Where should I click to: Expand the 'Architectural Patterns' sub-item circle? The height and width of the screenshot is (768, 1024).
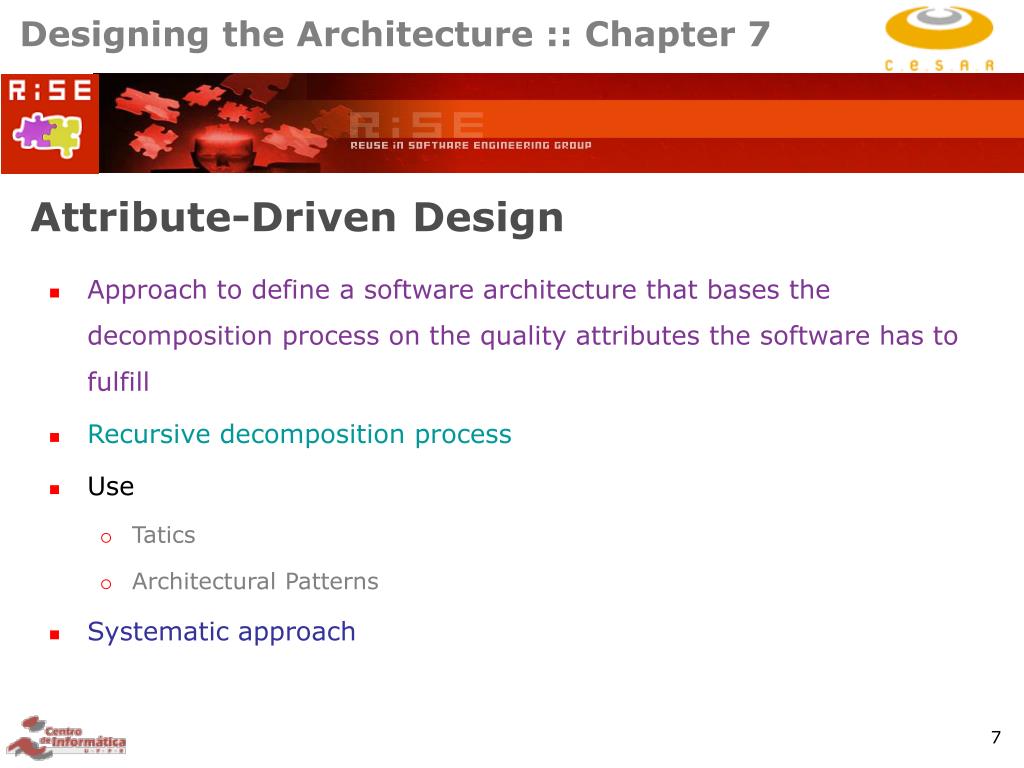click(x=106, y=581)
